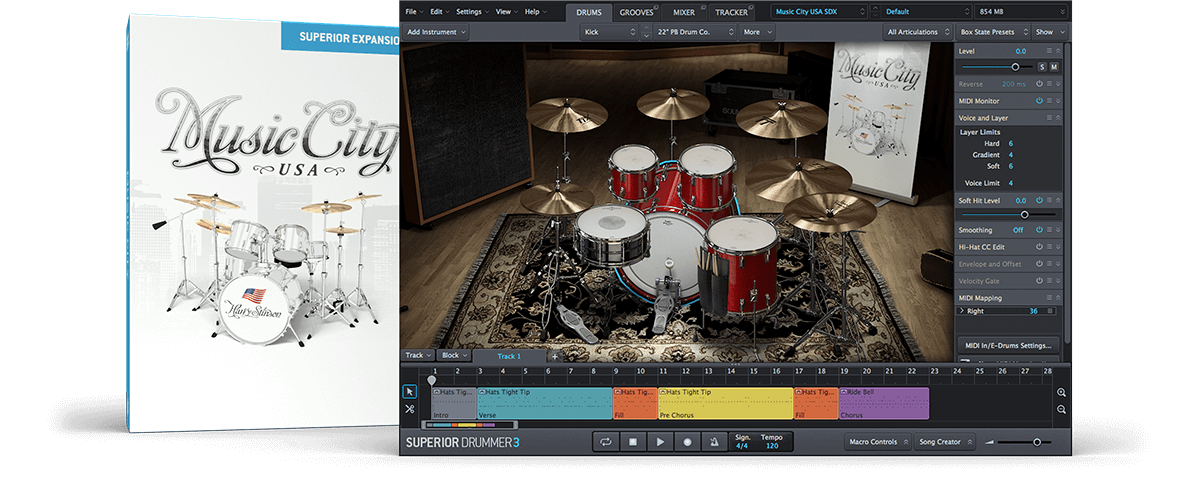This screenshot has width=1200, height=488.
Task: Detach the Tracker tab window
Action: (753, 7)
